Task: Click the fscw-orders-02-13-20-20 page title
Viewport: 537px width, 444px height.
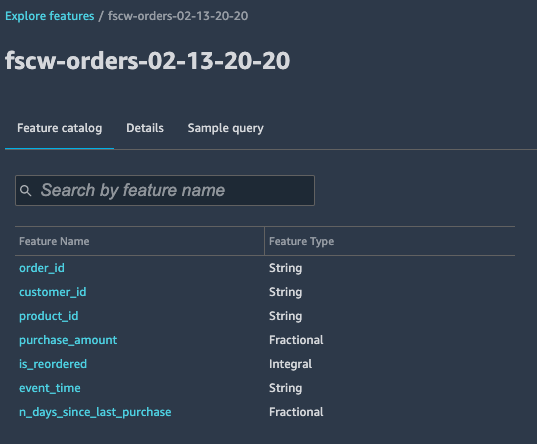Action: coord(148,61)
